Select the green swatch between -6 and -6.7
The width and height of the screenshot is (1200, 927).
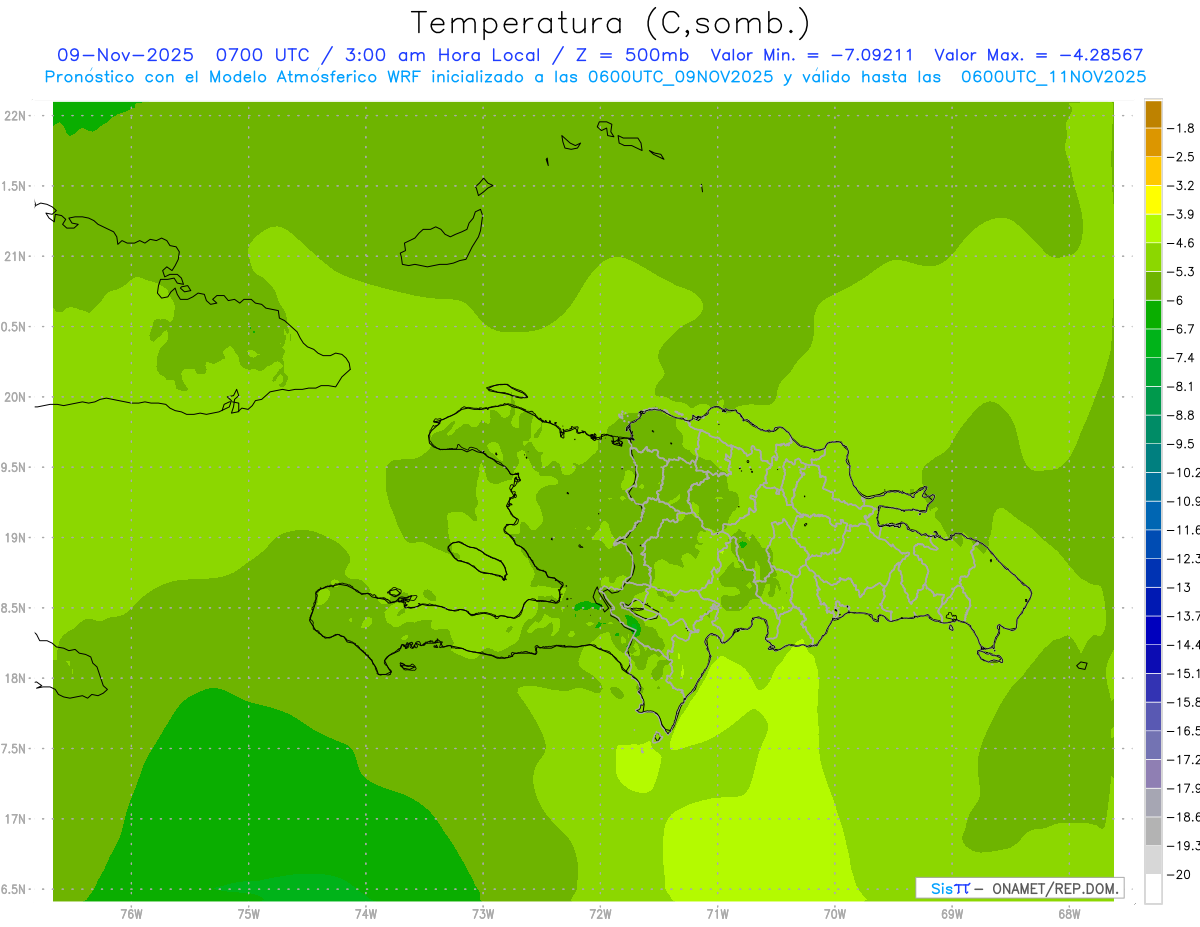(1153, 315)
